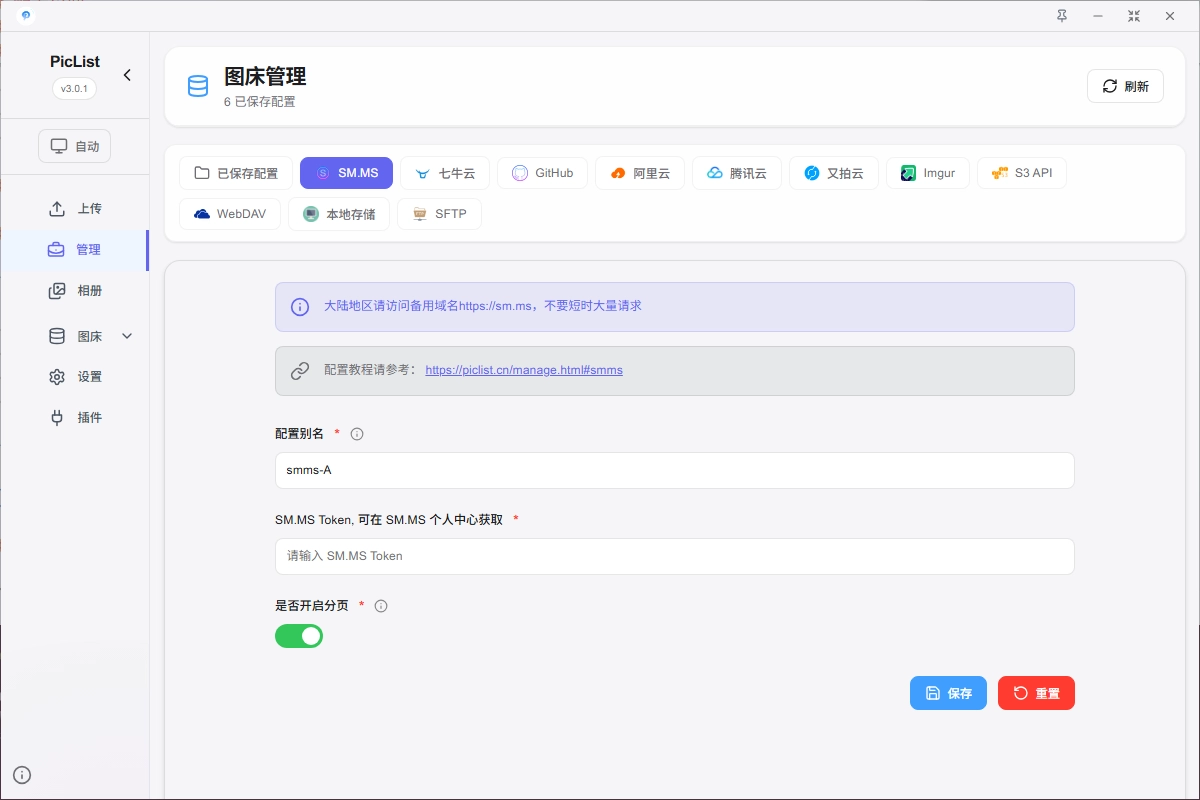Collapse the PicList sidebar with the chevron
1200x800 pixels.
point(127,75)
